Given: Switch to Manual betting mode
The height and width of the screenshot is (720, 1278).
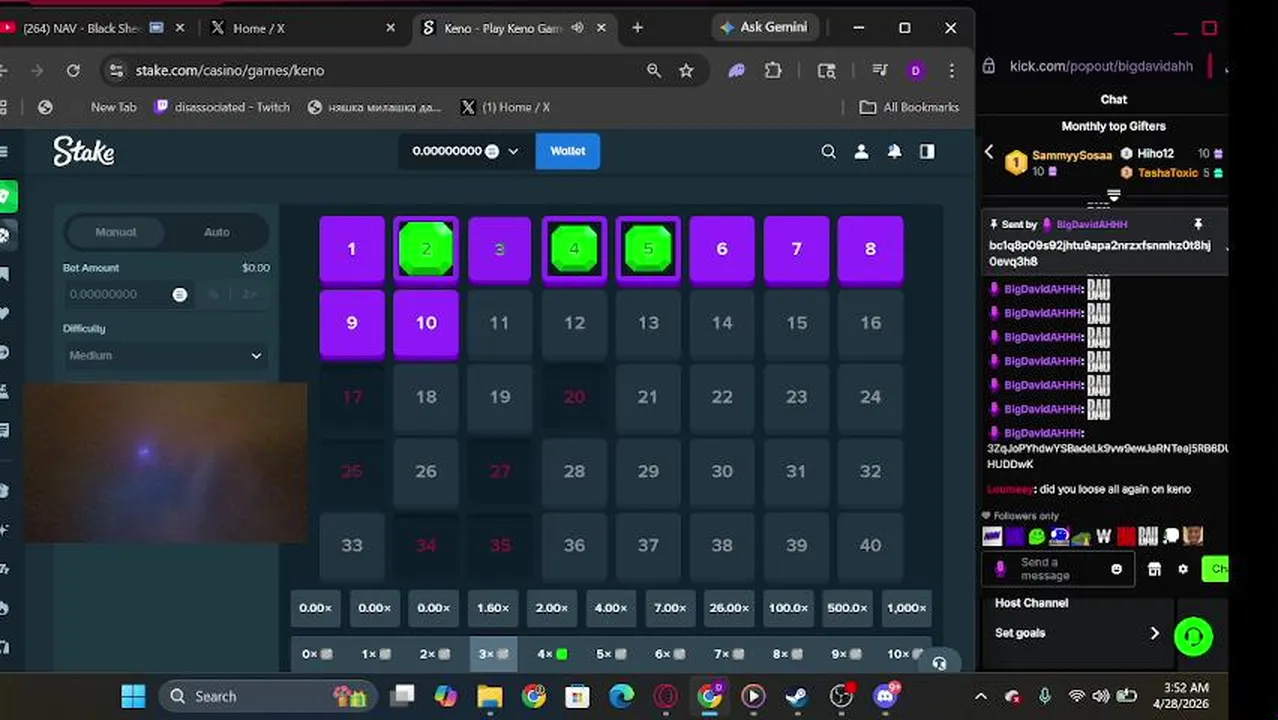Looking at the screenshot, I should (116, 232).
